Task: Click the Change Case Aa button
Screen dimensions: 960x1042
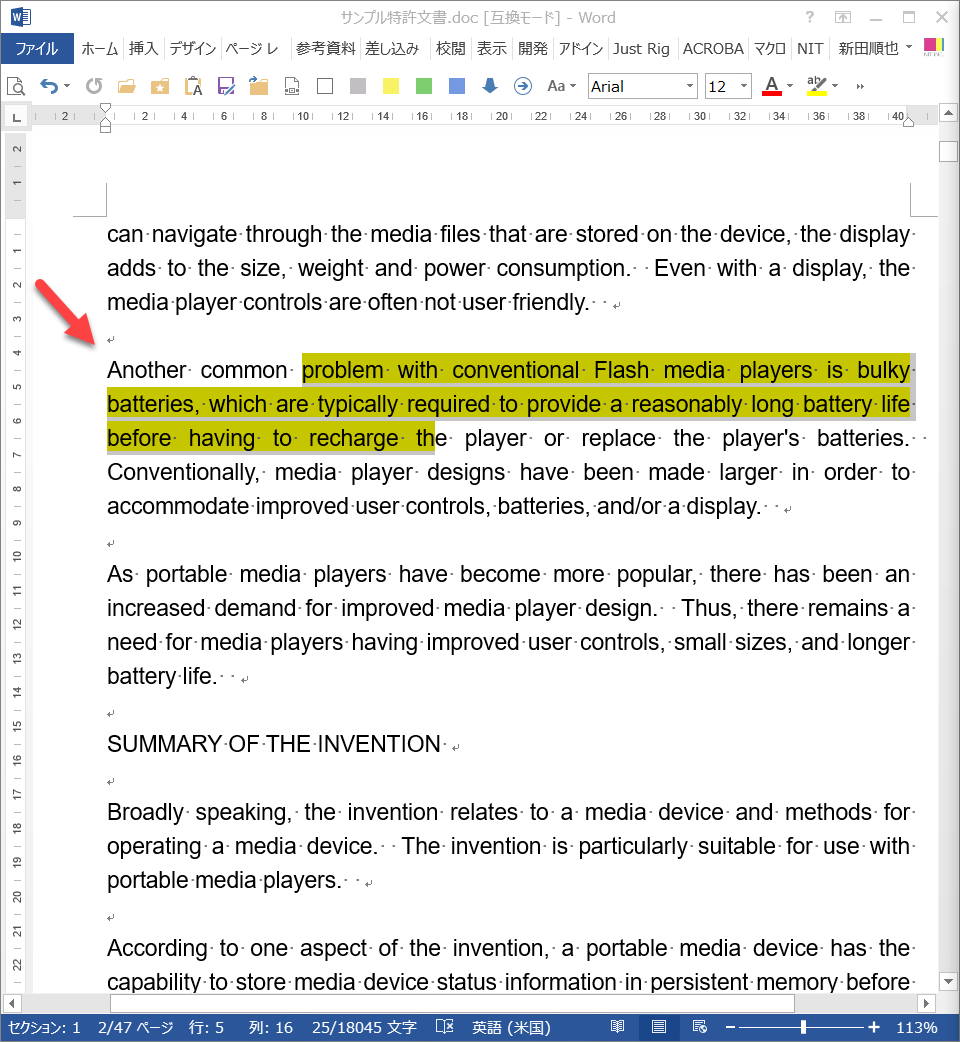Action: 557,86
